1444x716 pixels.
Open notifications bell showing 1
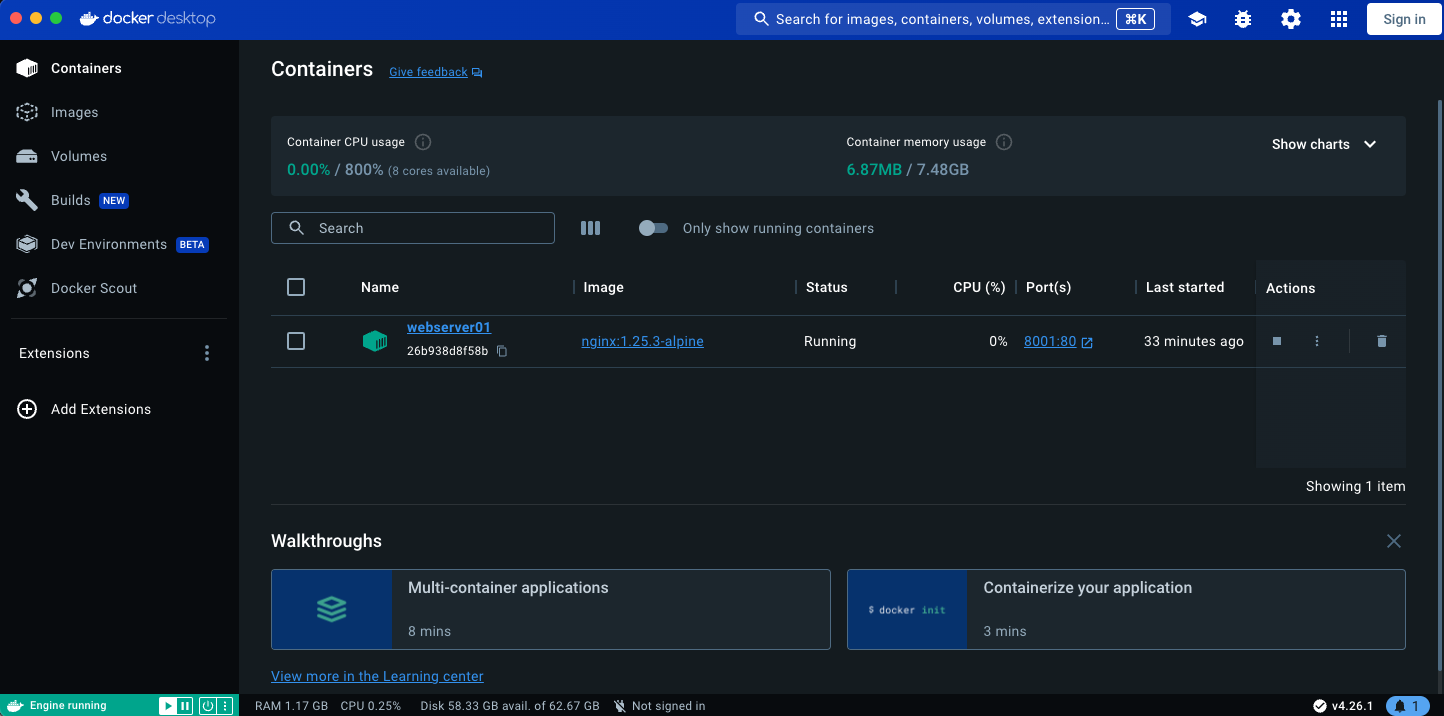click(1408, 706)
